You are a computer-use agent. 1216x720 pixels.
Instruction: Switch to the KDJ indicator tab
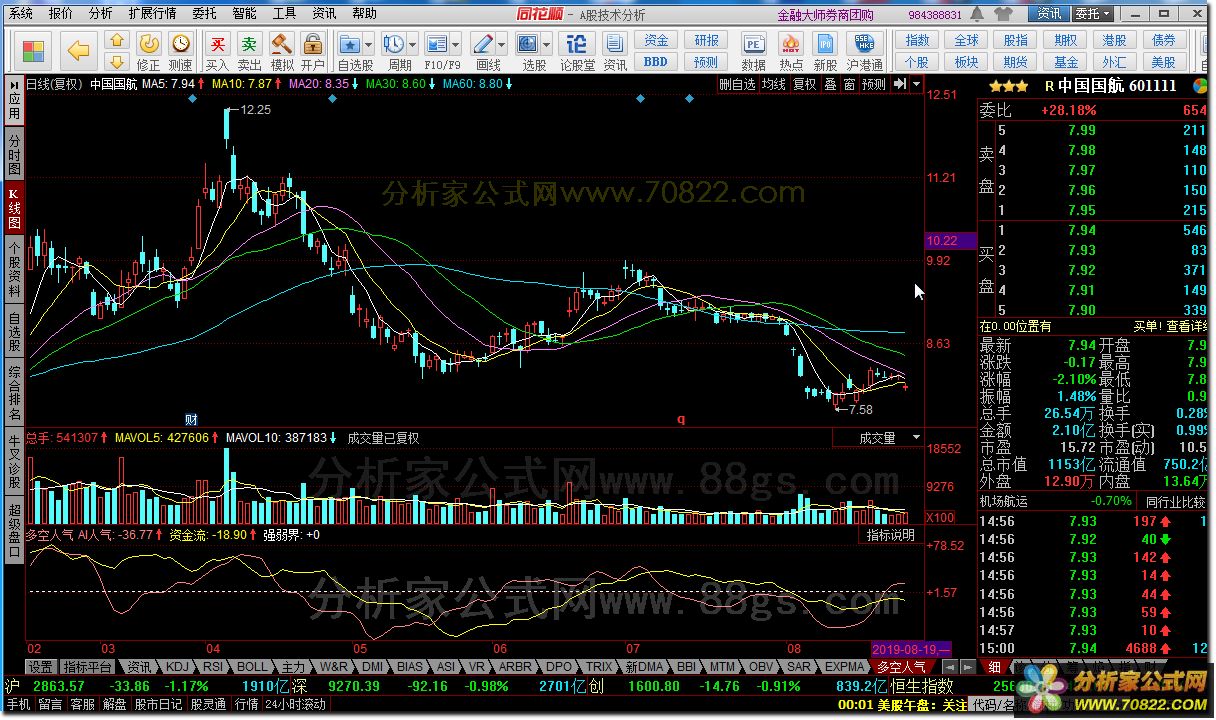tap(177, 666)
